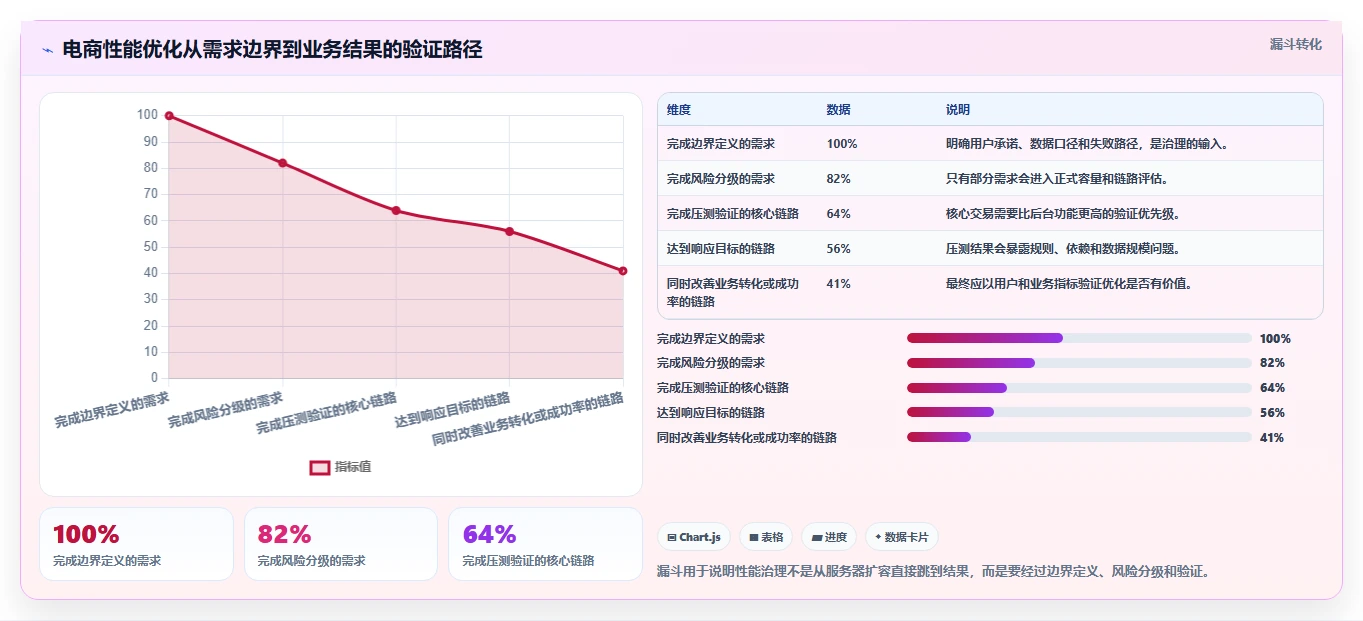Click progress list label 完成风险分级的需求
The width and height of the screenshot is (1363, 621).
click(x=711, y=363)
